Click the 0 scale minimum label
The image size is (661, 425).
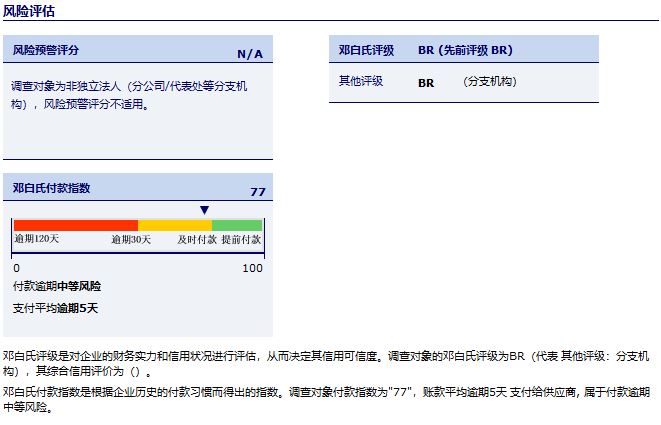[16, 268]
